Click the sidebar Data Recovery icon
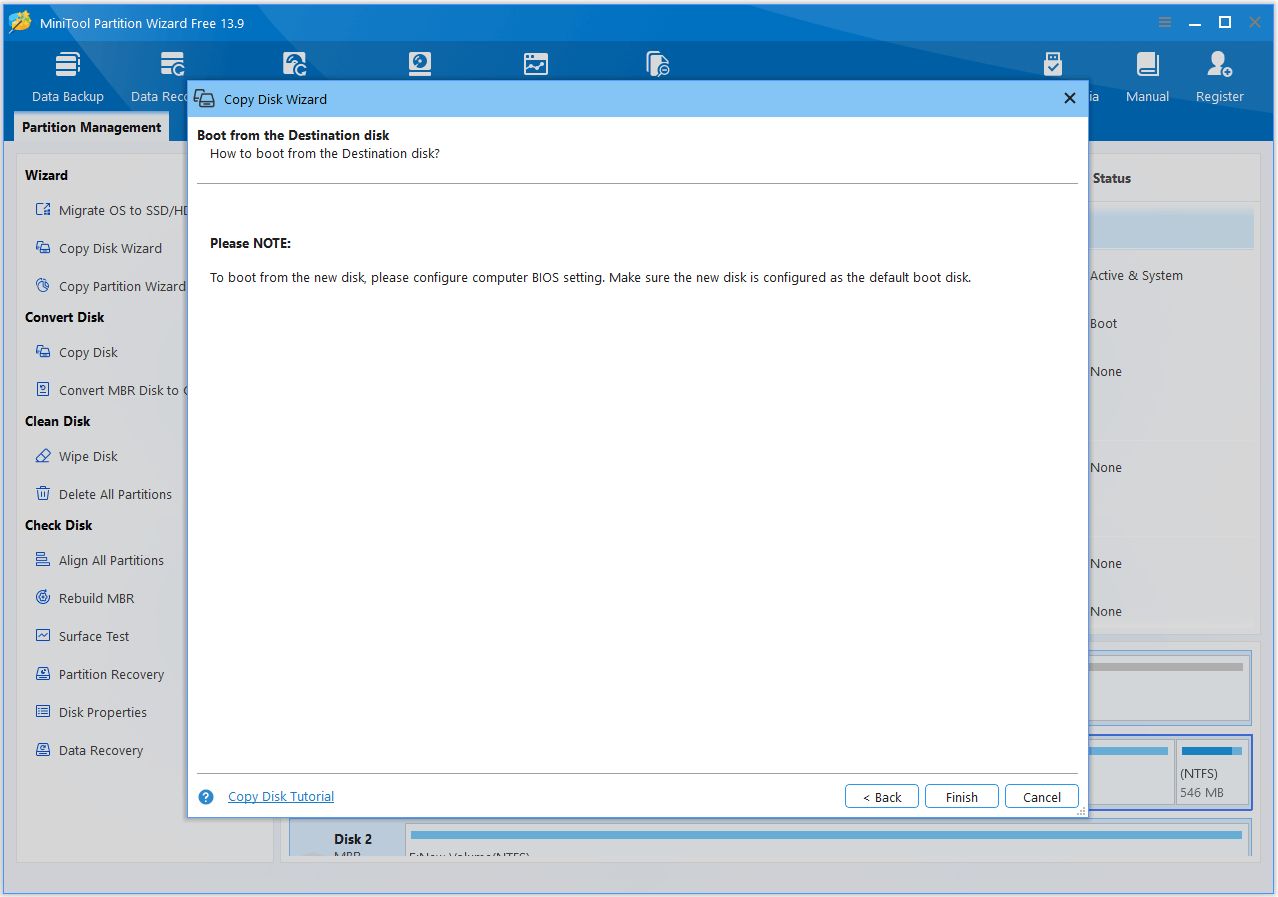 coord(43,750)
